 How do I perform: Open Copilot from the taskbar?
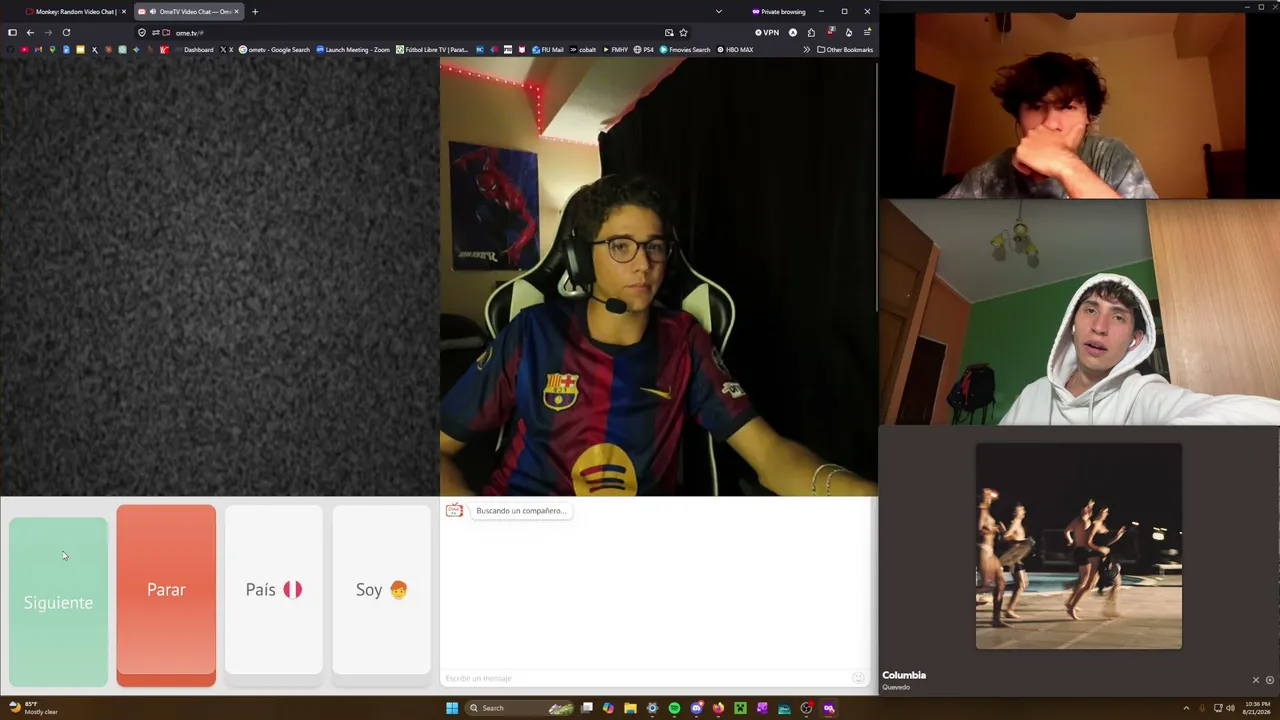[x=608, y=708]
